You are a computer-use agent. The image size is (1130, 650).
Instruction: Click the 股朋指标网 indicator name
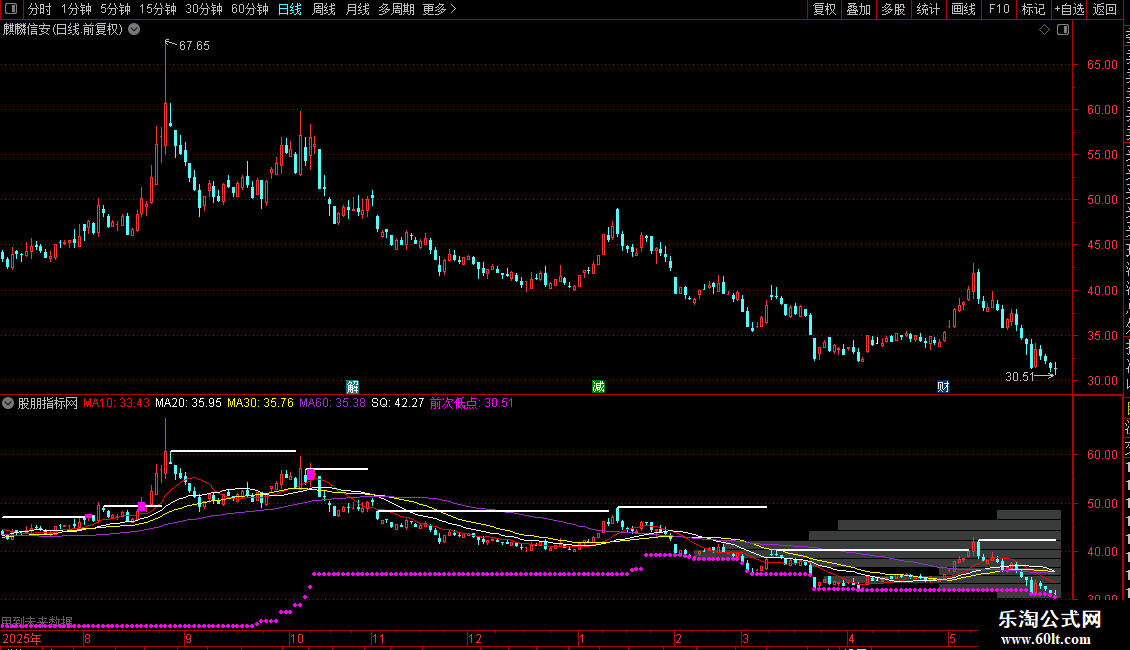(x=48, y=403)
